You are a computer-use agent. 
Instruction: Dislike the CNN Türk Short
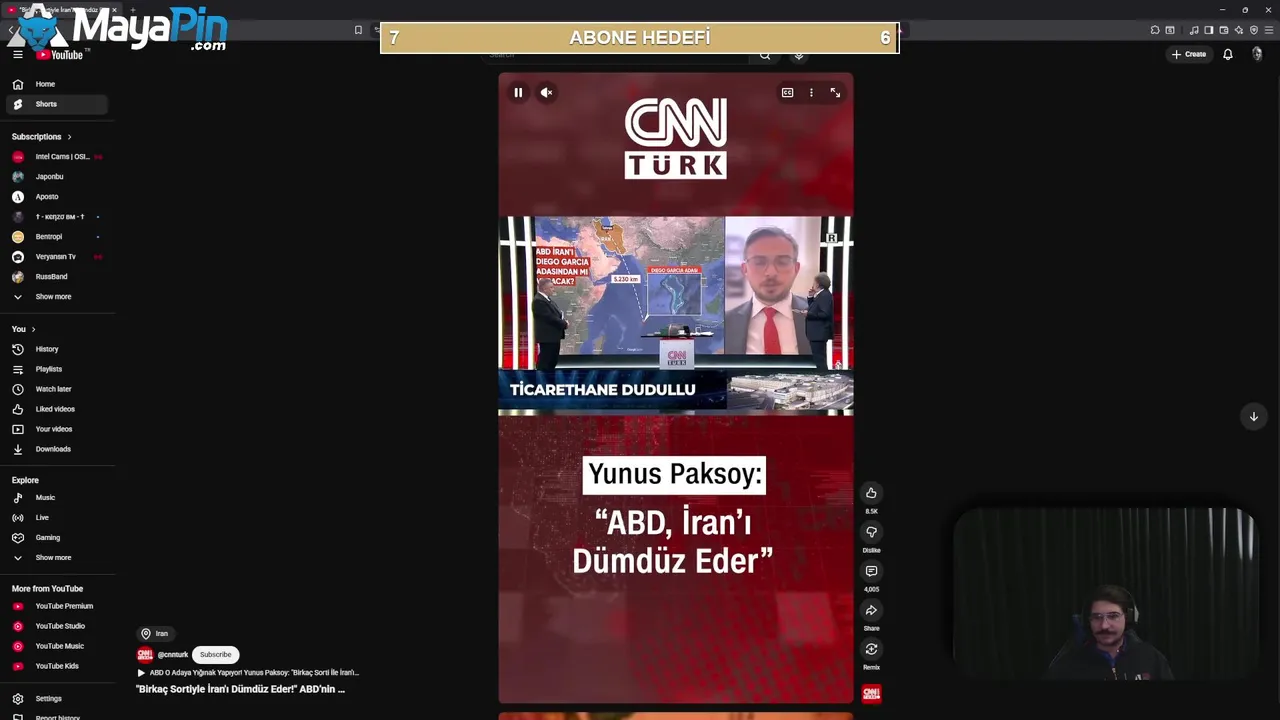tap(871, 532)
